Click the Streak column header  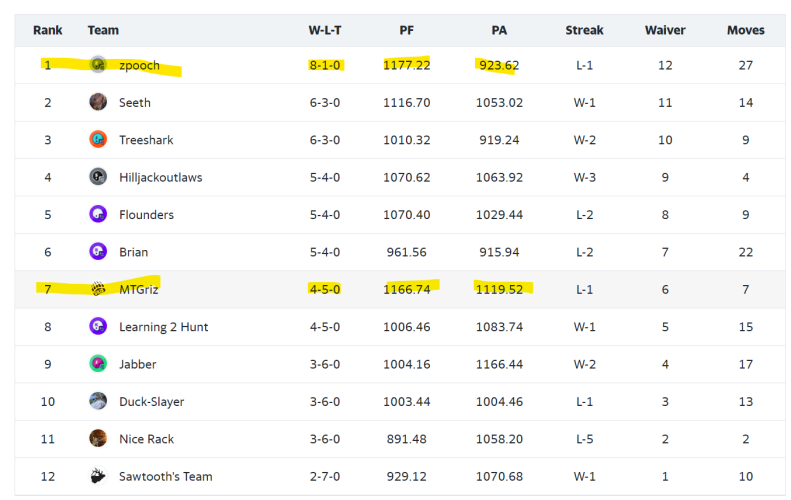(584, 30)
